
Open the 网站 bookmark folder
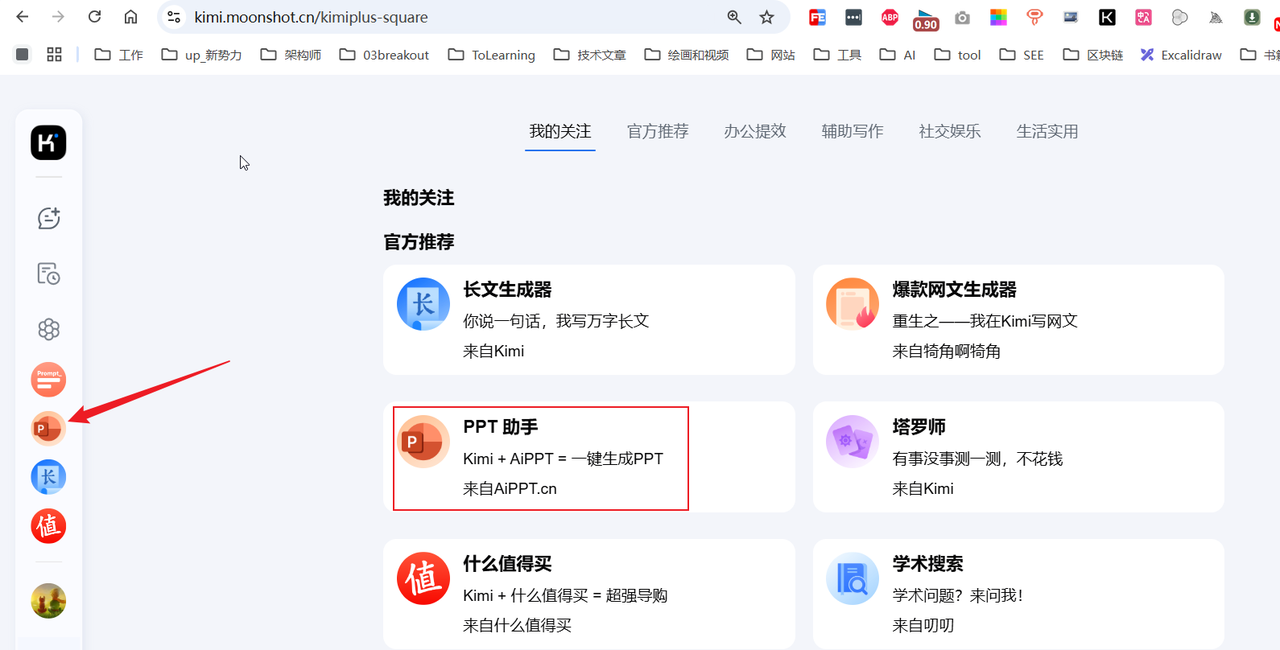click(770, 54)
